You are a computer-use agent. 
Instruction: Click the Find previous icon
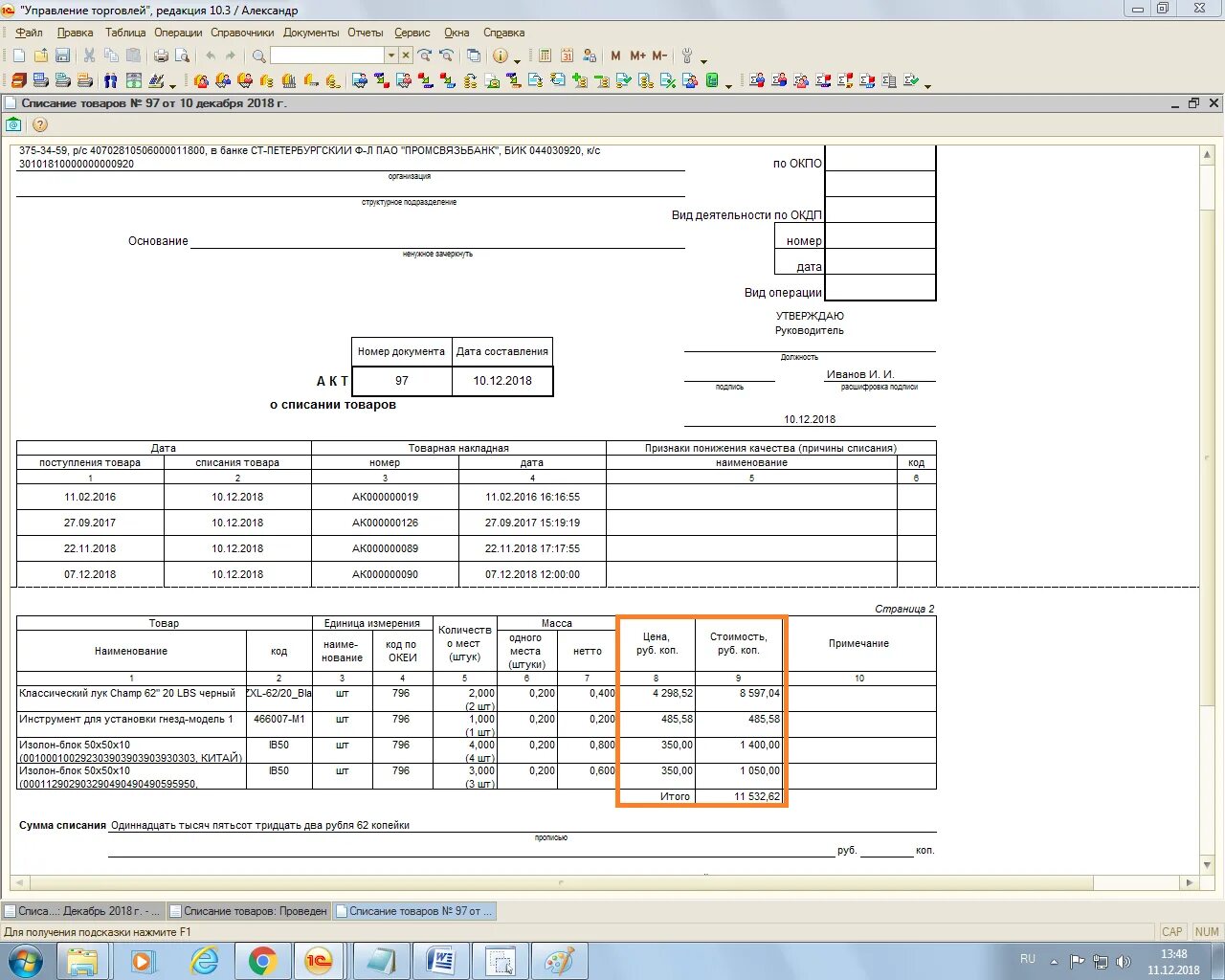[446, 56]
